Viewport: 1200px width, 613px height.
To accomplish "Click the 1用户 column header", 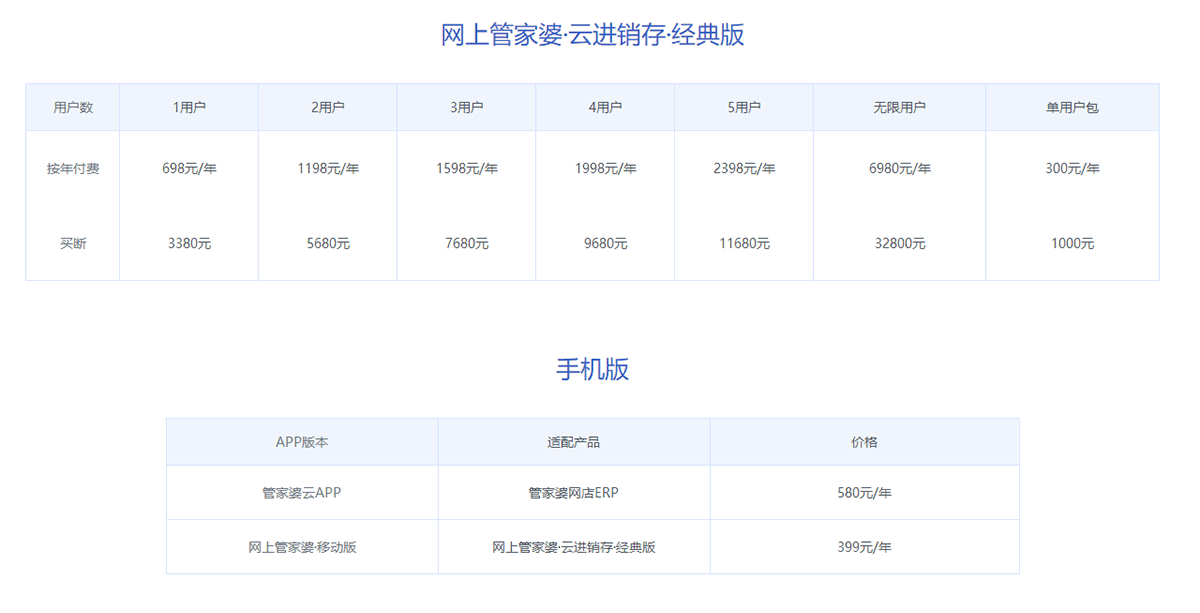I will click(x=189, y=107).
